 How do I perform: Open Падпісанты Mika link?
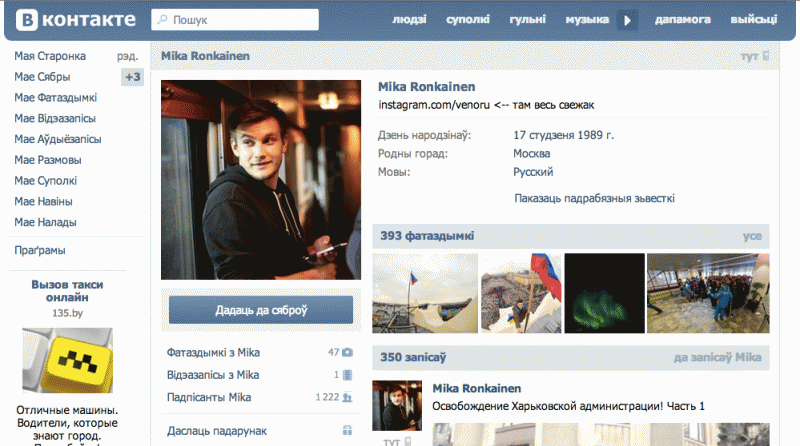click(209, 398)
